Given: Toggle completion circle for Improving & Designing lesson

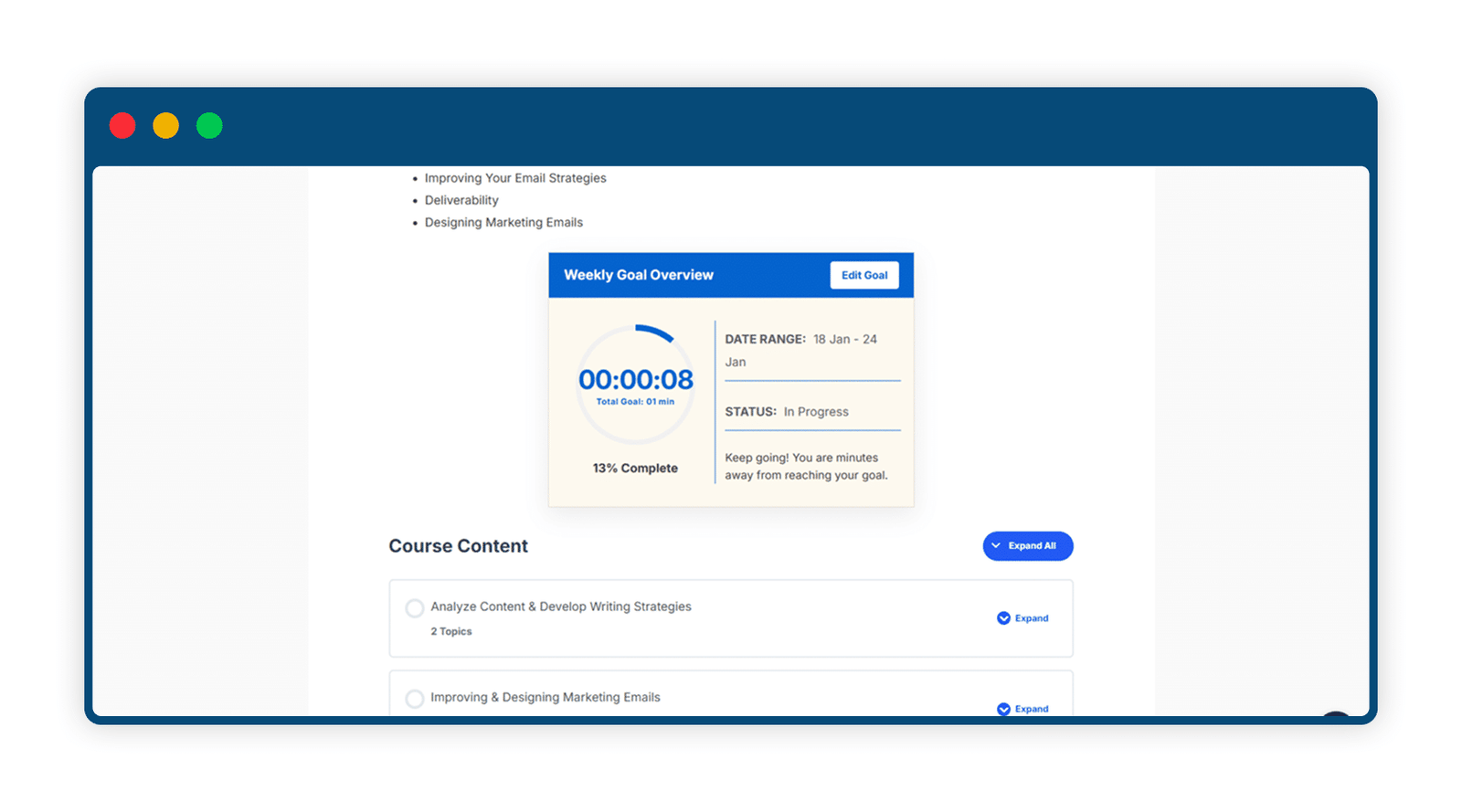Looking at the screenshot, I should [x=415, y=699].
